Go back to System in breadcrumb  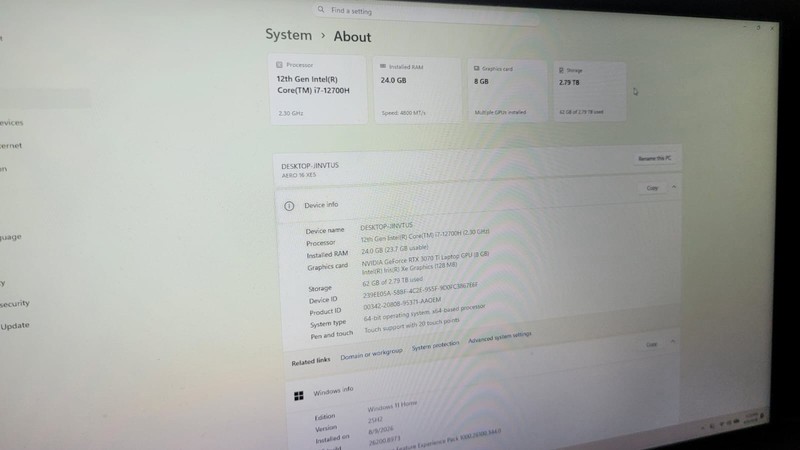click(x=288, y=35)
